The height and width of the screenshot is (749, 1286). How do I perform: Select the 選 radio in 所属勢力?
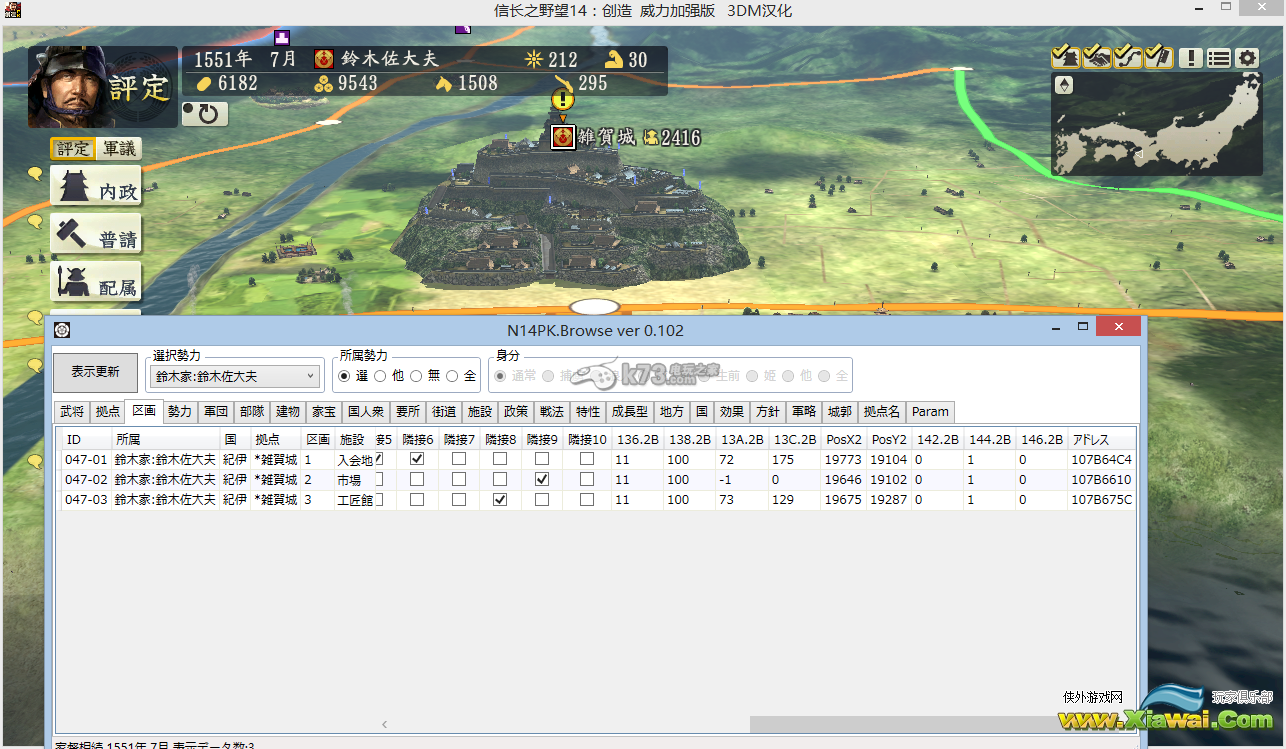pos(345,376)
